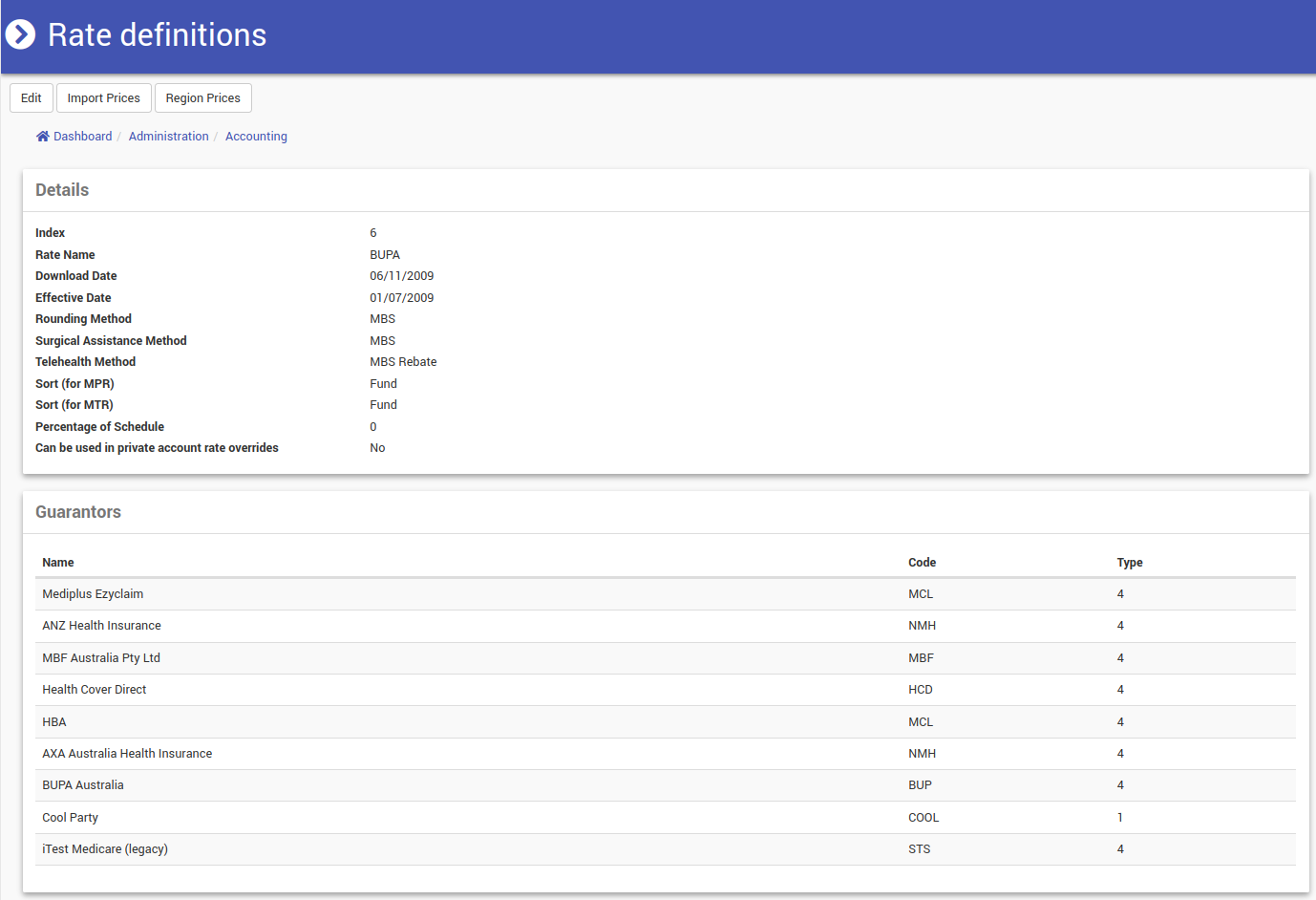Select the ANZ Health Insurance row
Viewport: 1316px width, 900px height.
pyautogui.click(x=666, y=626)
